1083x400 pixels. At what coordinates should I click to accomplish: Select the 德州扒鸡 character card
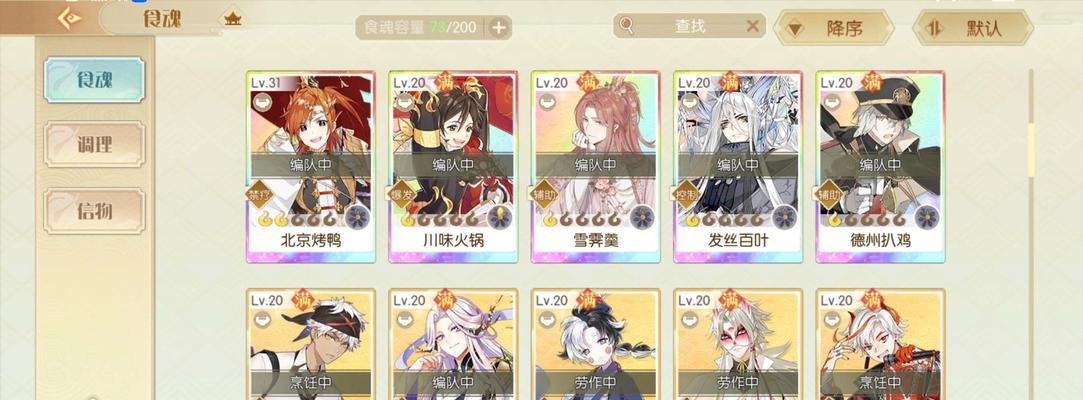(x=880, y=166)
